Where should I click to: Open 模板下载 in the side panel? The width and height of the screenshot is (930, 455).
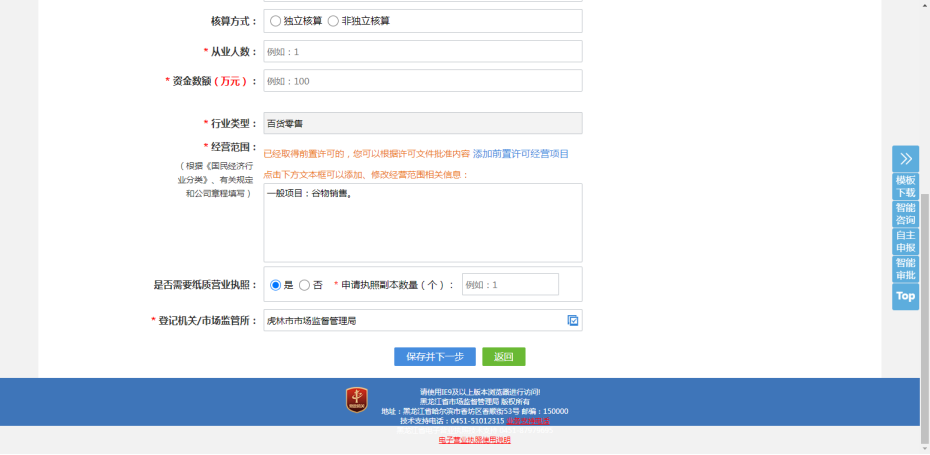click(905, 186)
